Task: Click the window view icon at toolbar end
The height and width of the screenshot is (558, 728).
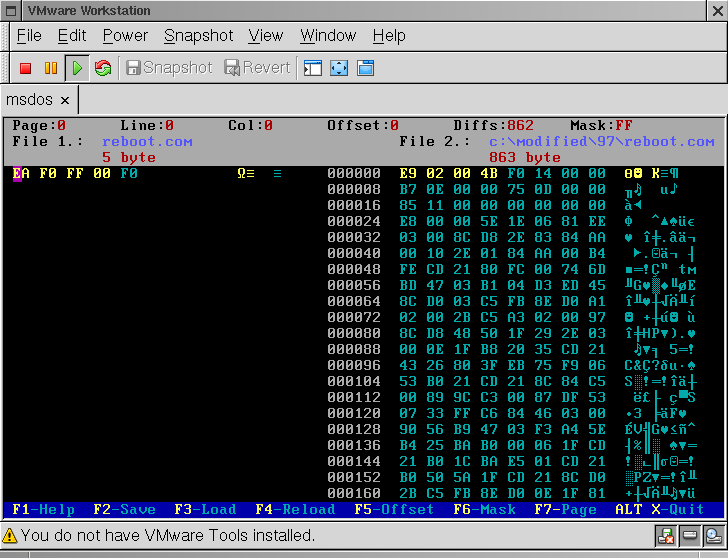Action: (365, 68)
